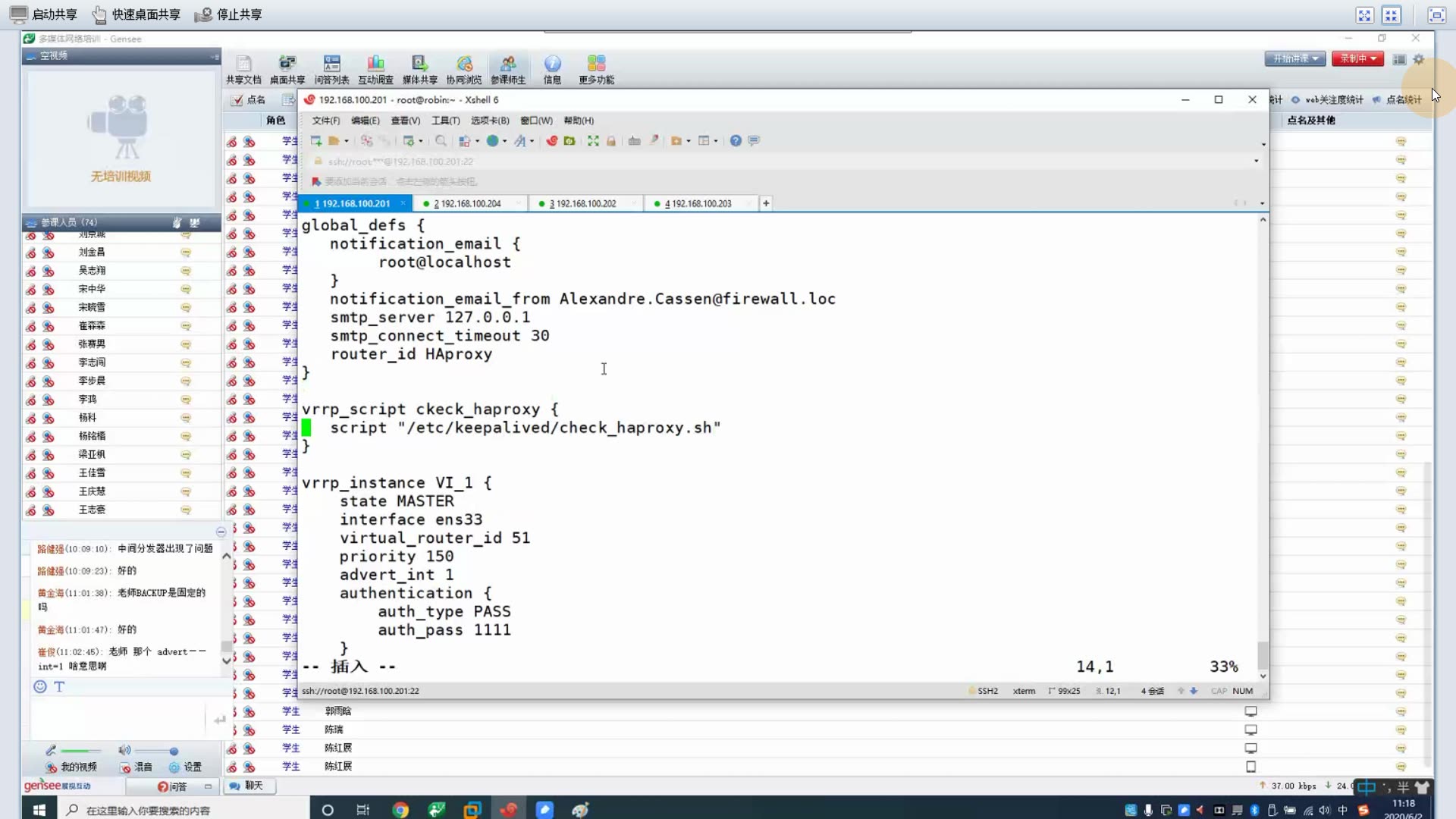Click 启动共享 button at top bar
Viewport: 1456px width, 819px height.
(x=44, y=14)
